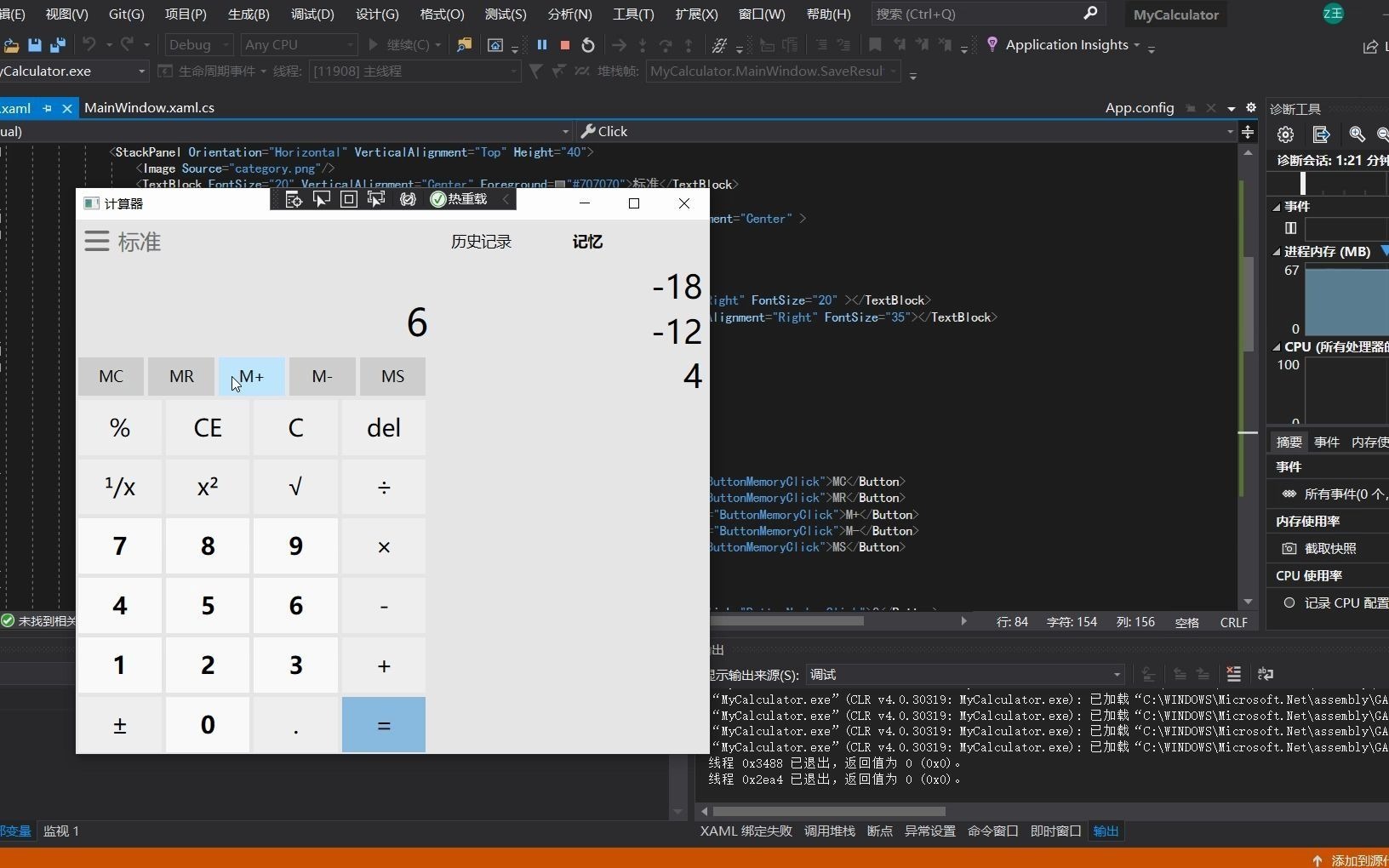This screenshot has height=868, width=1389.
Task: Select 事件 tab in diagnostics
Action: (x=1326, y=442)
